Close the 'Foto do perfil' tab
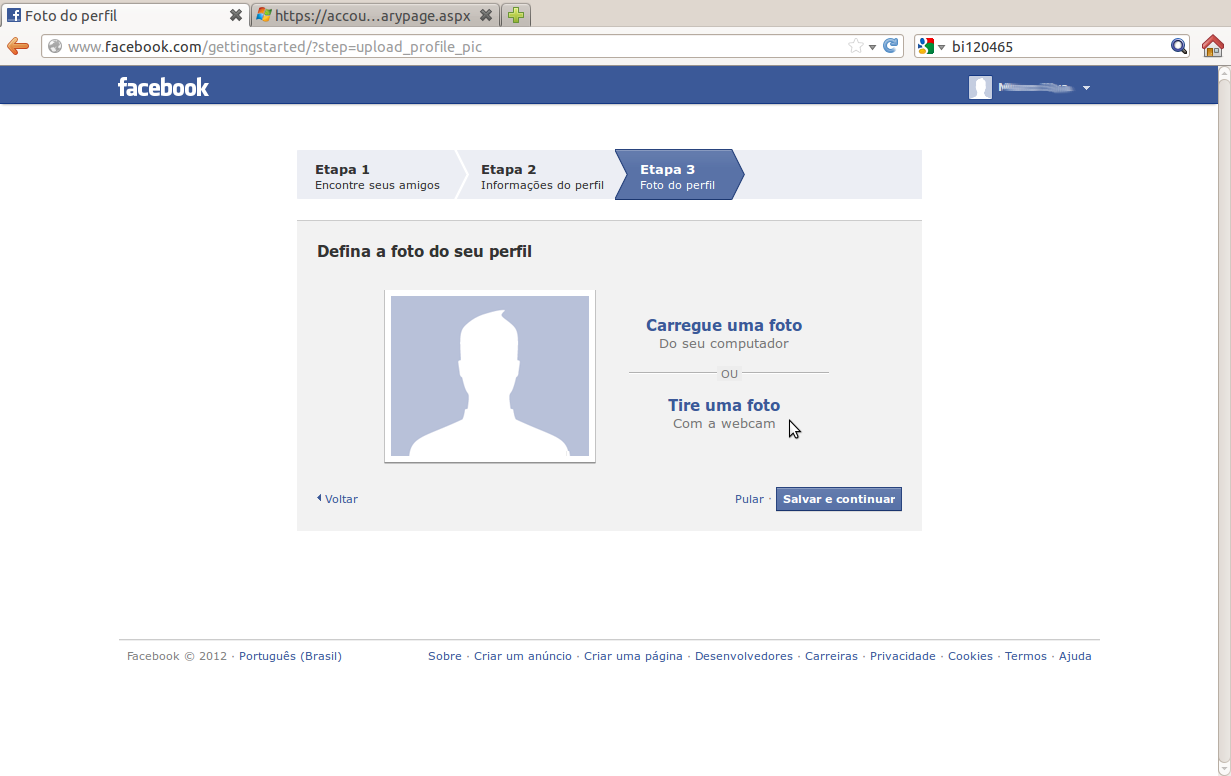This screenshot has height=776, width=1231. coord(236,15)
